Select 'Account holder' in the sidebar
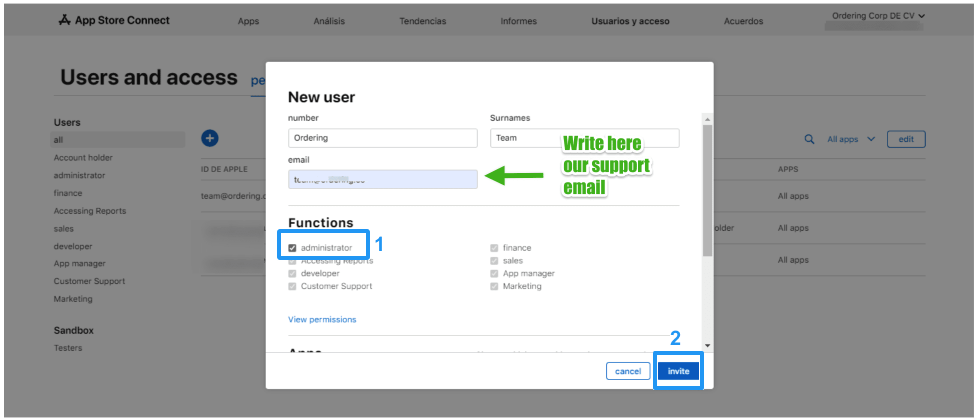 click(x=83, y=158)
